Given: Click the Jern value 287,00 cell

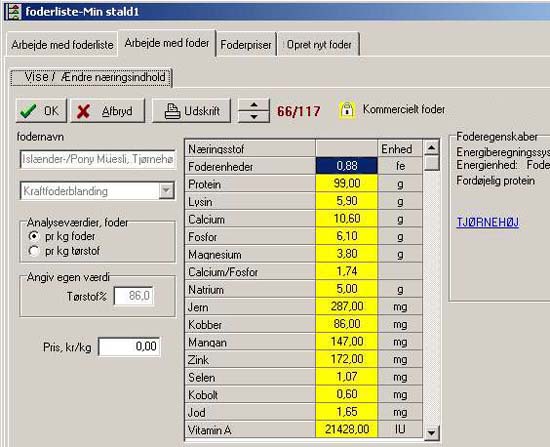Looking at the screenshot, I should (x=347, y=306).
